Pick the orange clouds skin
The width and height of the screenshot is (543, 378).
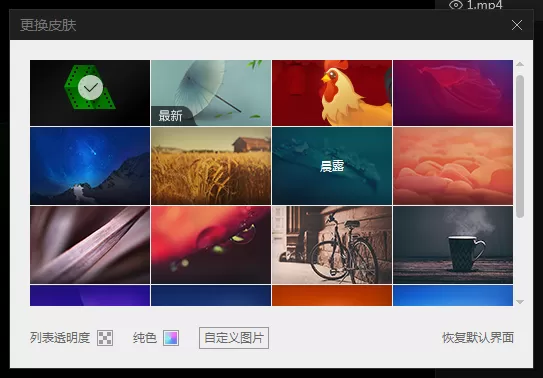(453, 166)
